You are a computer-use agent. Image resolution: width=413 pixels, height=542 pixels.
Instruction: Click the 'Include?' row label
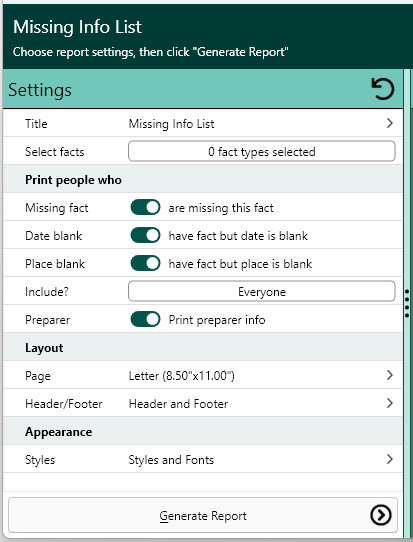pos(47,292)
